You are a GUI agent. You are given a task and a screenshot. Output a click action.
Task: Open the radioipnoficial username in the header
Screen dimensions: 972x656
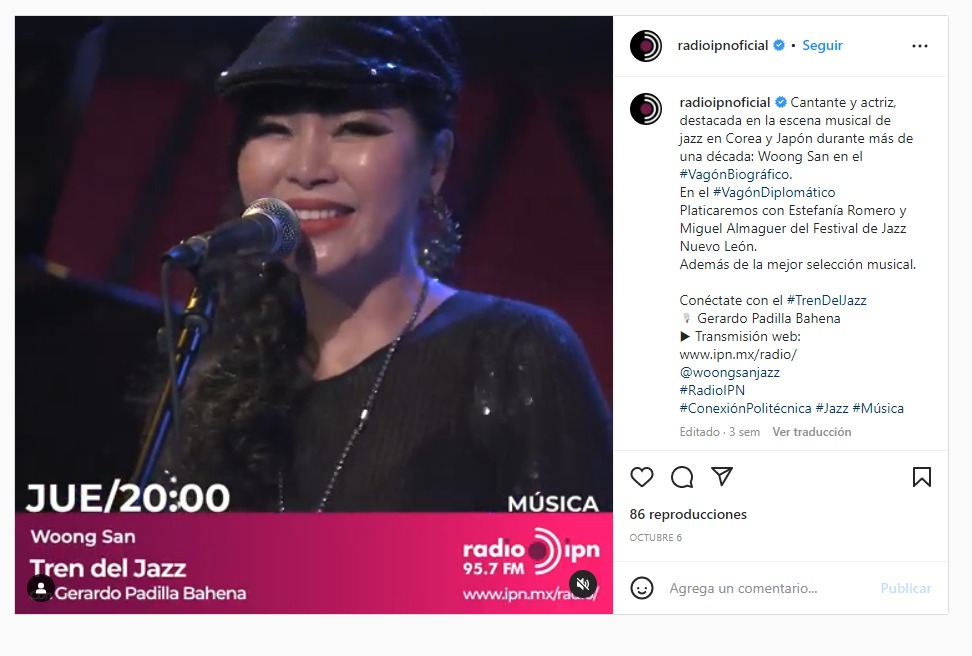tap(723, 45)
